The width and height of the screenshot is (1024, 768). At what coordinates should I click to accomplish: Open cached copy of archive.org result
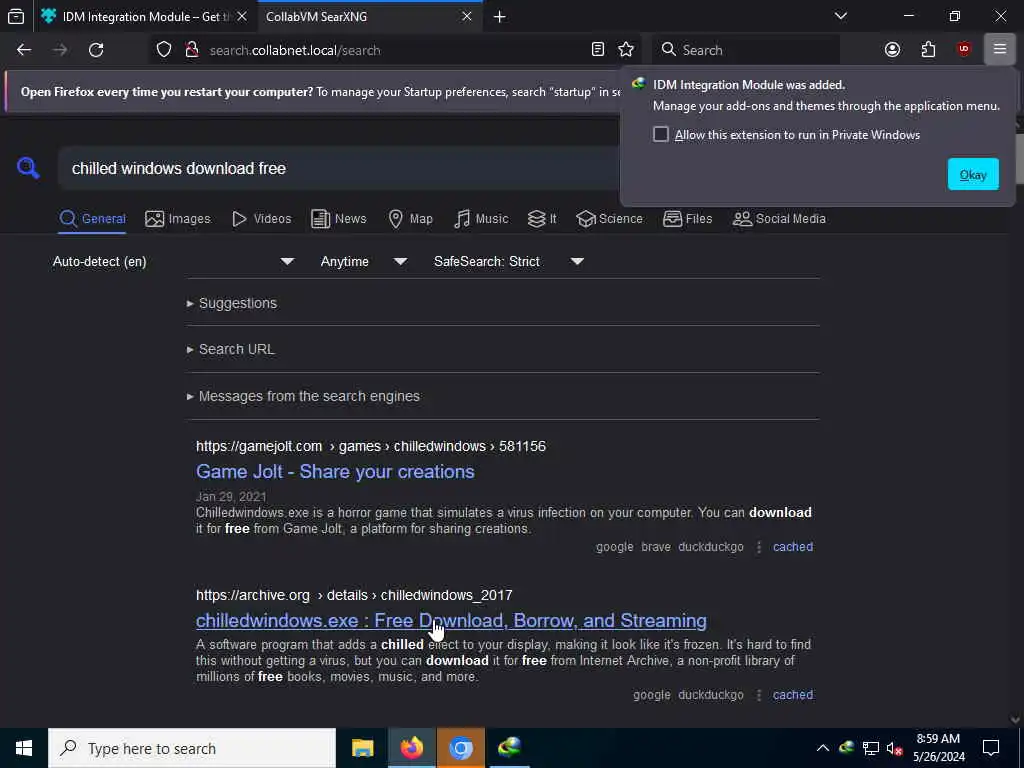[793, 695]
